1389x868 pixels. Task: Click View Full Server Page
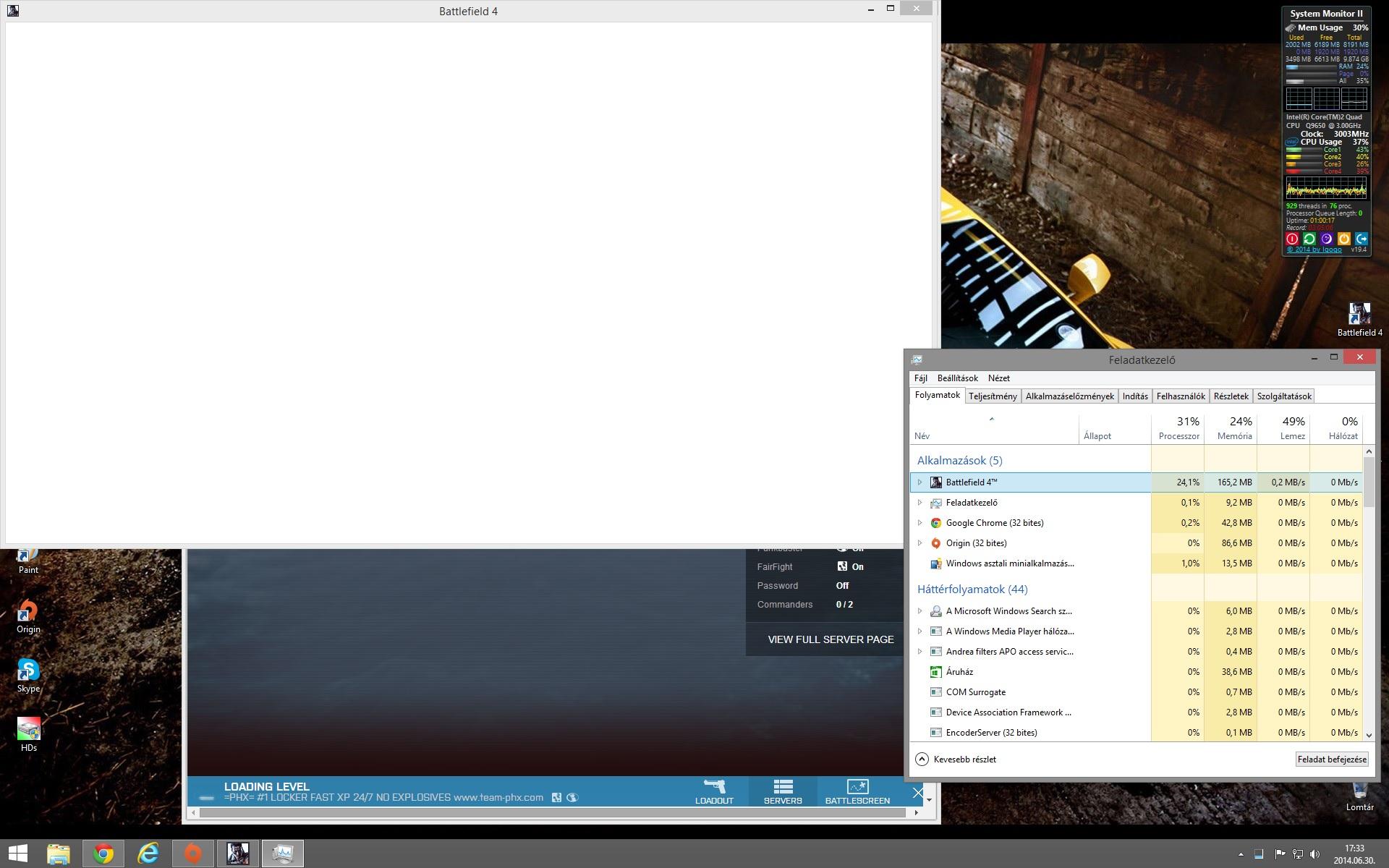click(831, 639)
